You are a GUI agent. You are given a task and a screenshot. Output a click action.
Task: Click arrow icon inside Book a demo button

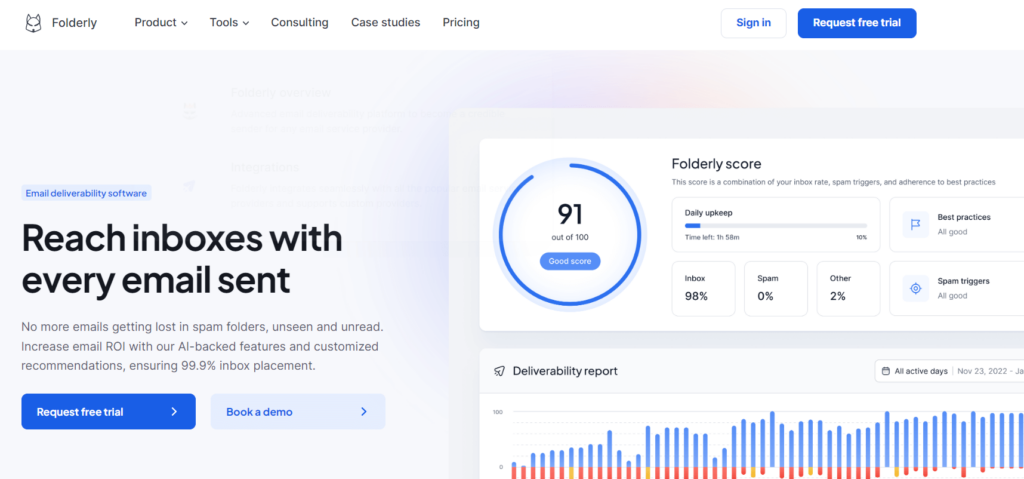pyautogui.click(x=364, y=412)
